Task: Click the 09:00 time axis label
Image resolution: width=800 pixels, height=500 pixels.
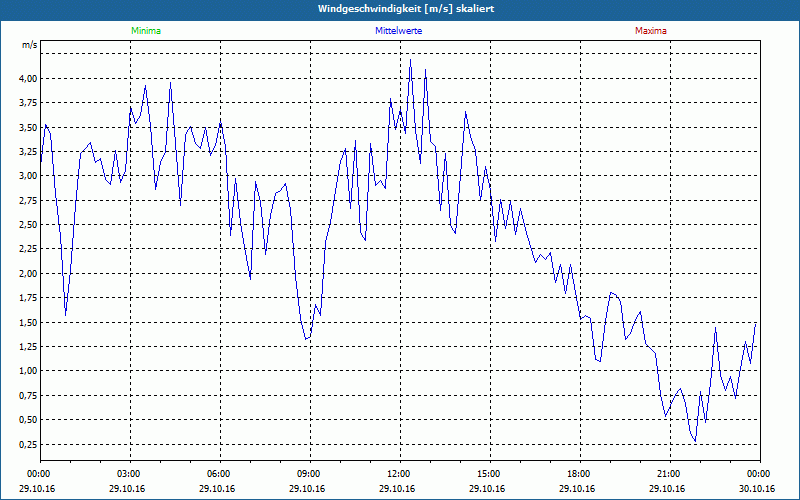Action: (310, 474)
